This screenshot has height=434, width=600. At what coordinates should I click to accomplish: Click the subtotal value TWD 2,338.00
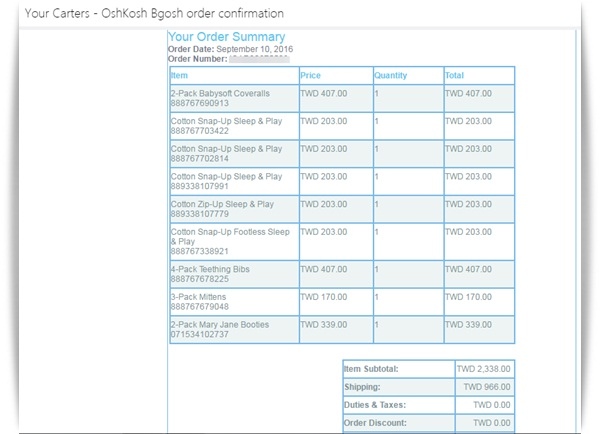[x=484, y=369]
